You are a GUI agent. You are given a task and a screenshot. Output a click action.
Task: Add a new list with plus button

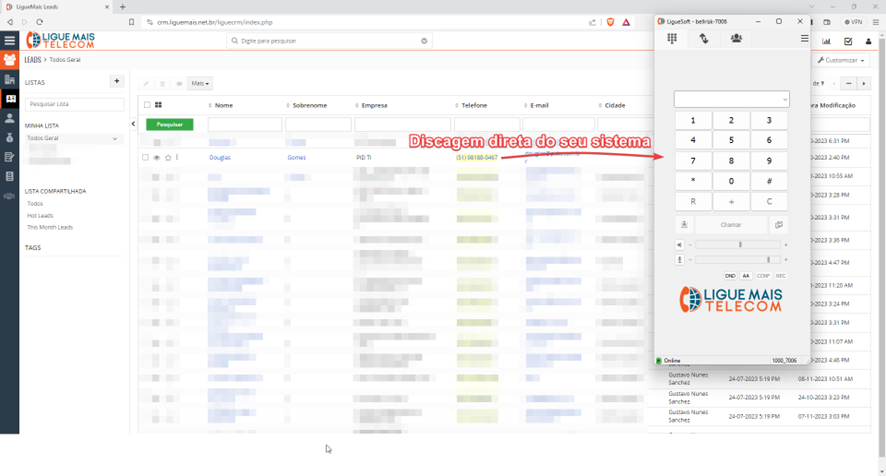[x=116, y=81]
